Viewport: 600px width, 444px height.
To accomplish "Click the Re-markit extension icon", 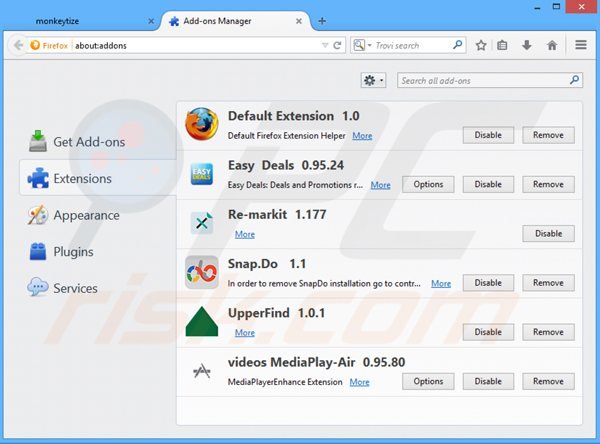I will (202, 222).
